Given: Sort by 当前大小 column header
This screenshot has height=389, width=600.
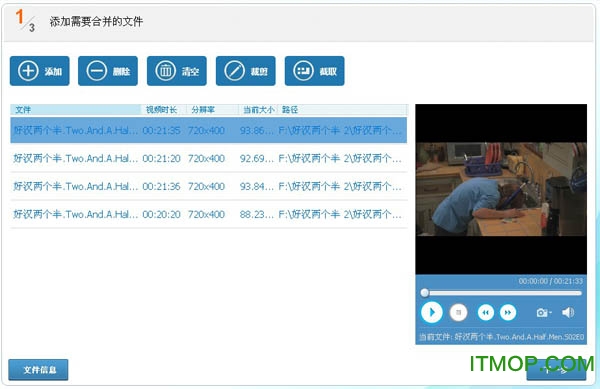Looking at the screenshot, I should click(258, 110).
